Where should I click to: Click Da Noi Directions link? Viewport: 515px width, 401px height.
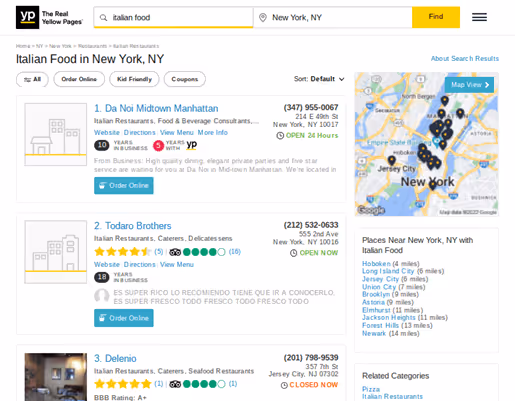point(139,132)
